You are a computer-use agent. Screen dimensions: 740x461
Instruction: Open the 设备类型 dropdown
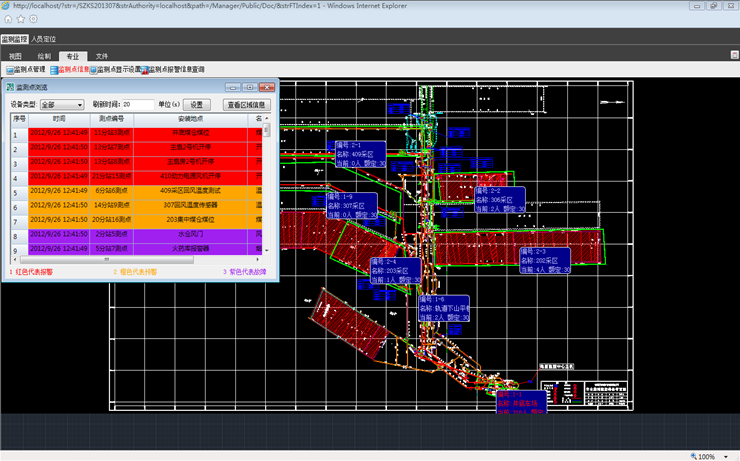(62, 104)
